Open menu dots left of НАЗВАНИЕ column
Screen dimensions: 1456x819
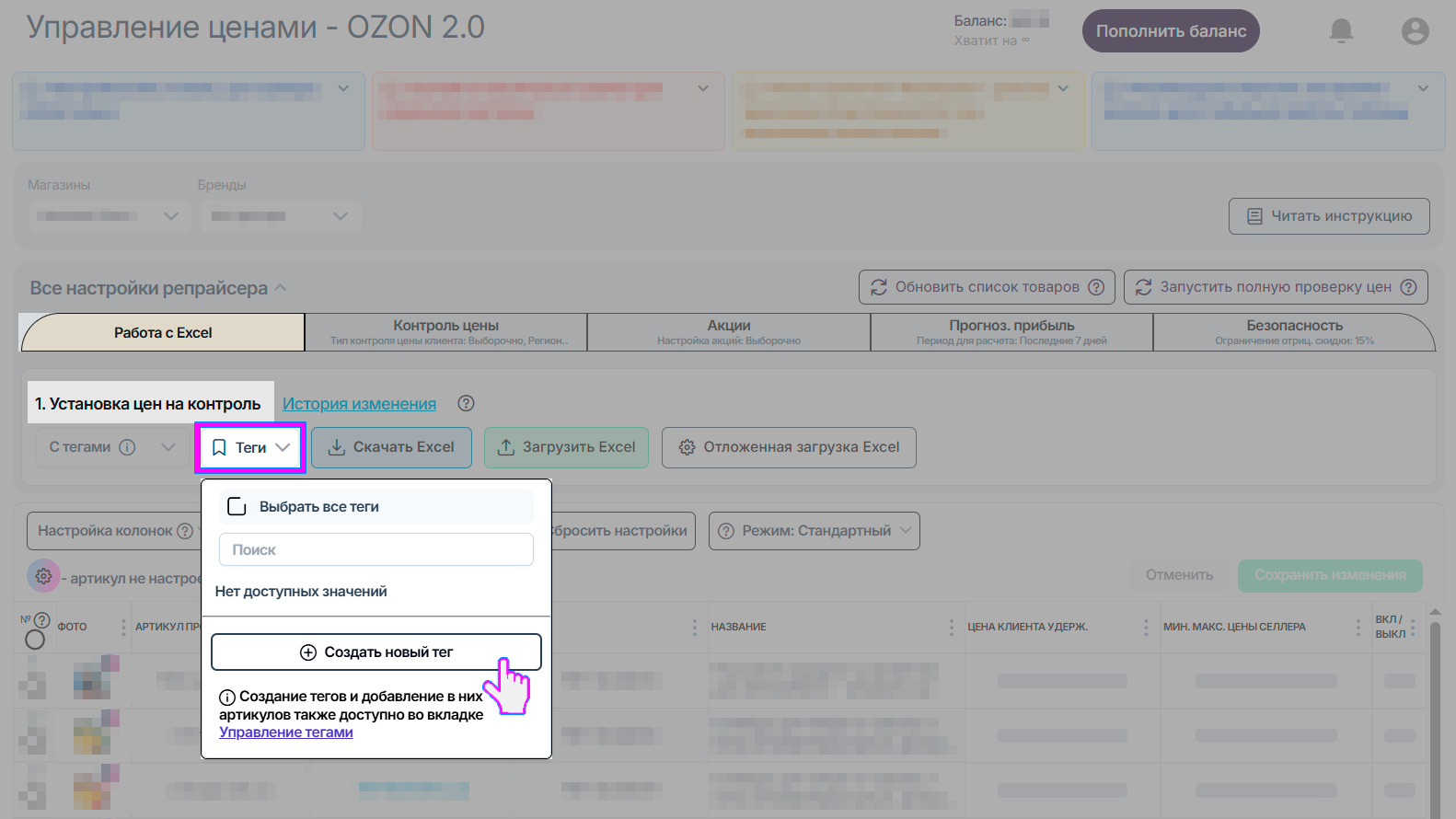(695, 628)
